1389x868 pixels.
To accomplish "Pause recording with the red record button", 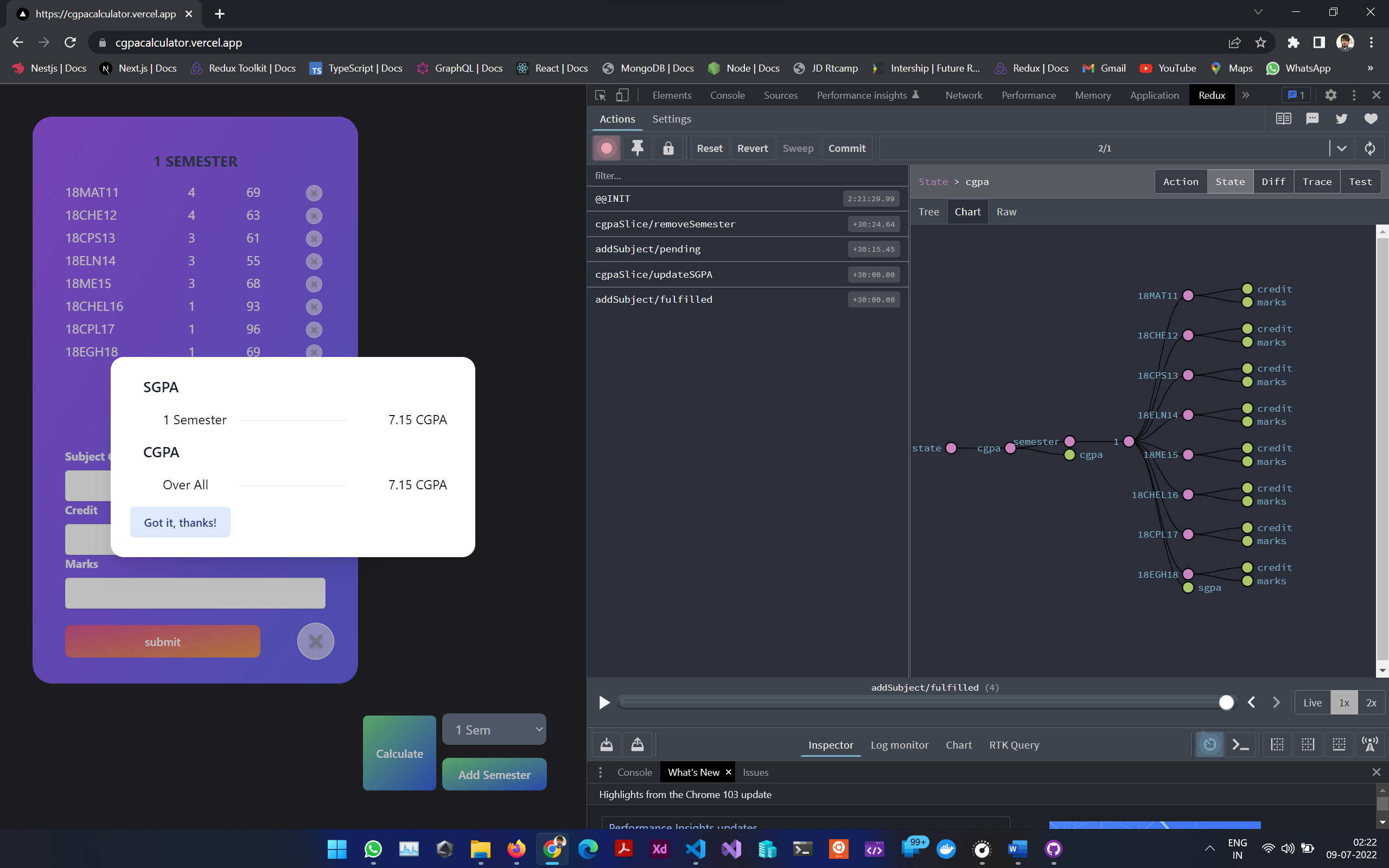I will click(606, 148).
